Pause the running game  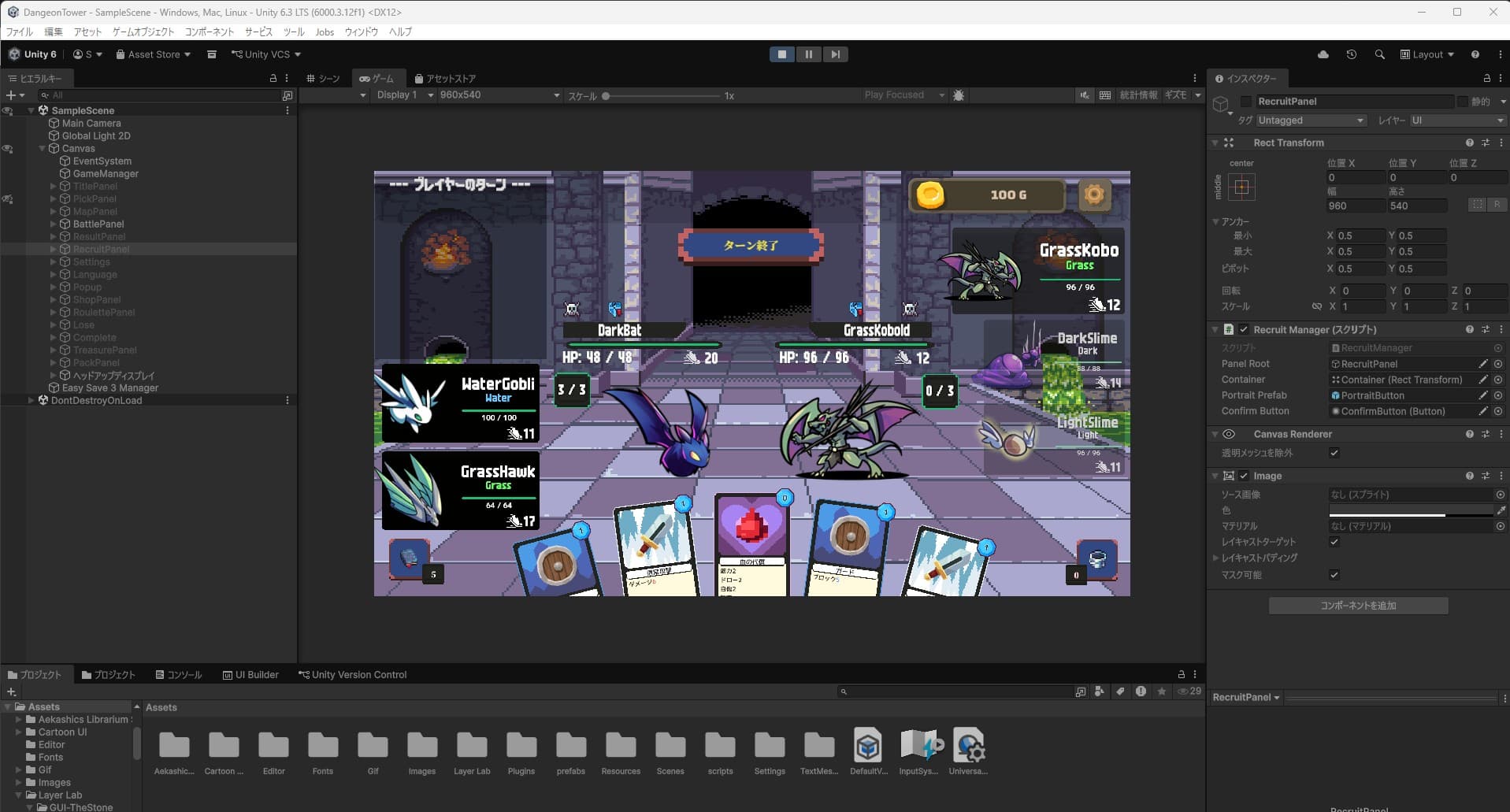(x=808, y=54)
